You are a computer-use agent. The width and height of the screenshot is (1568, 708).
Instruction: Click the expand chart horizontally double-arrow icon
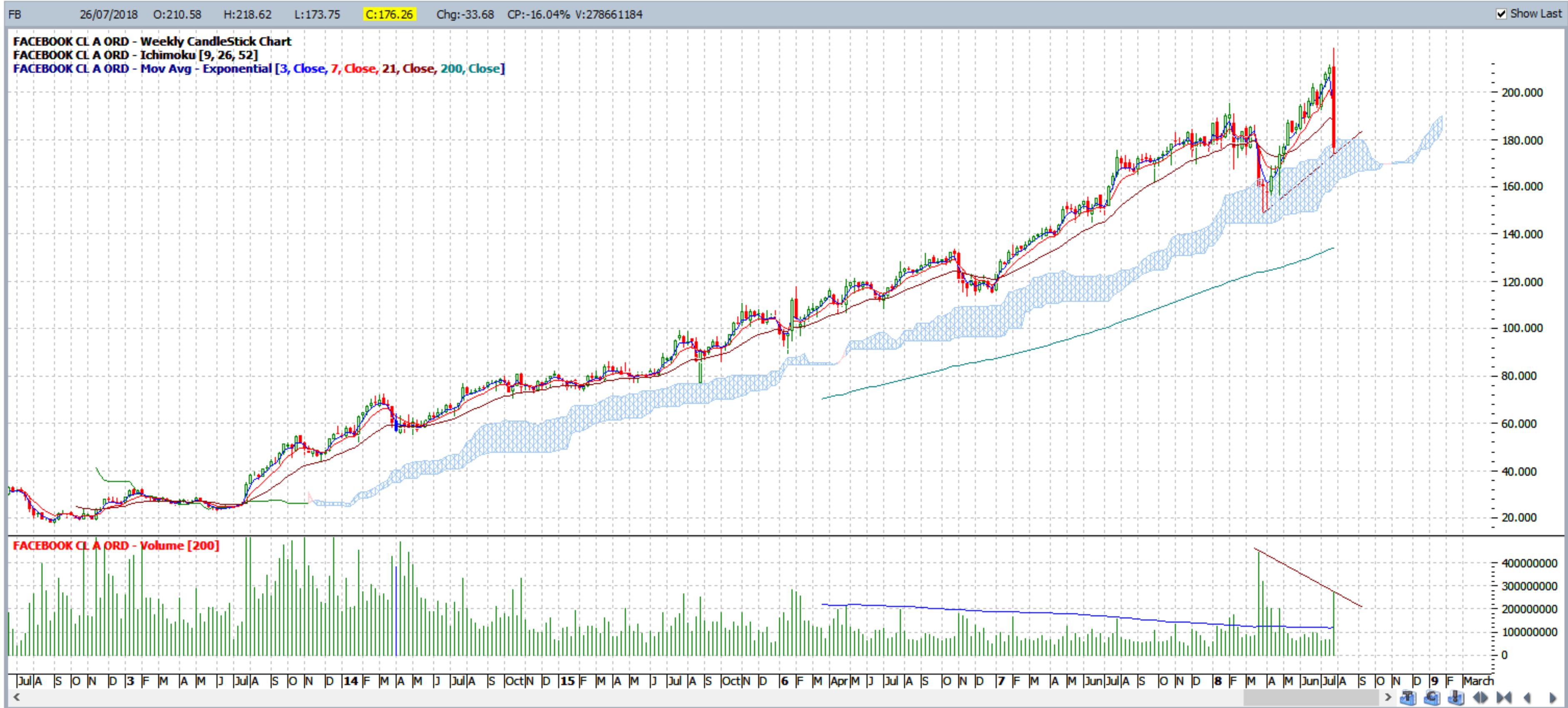click(1480, 698)
